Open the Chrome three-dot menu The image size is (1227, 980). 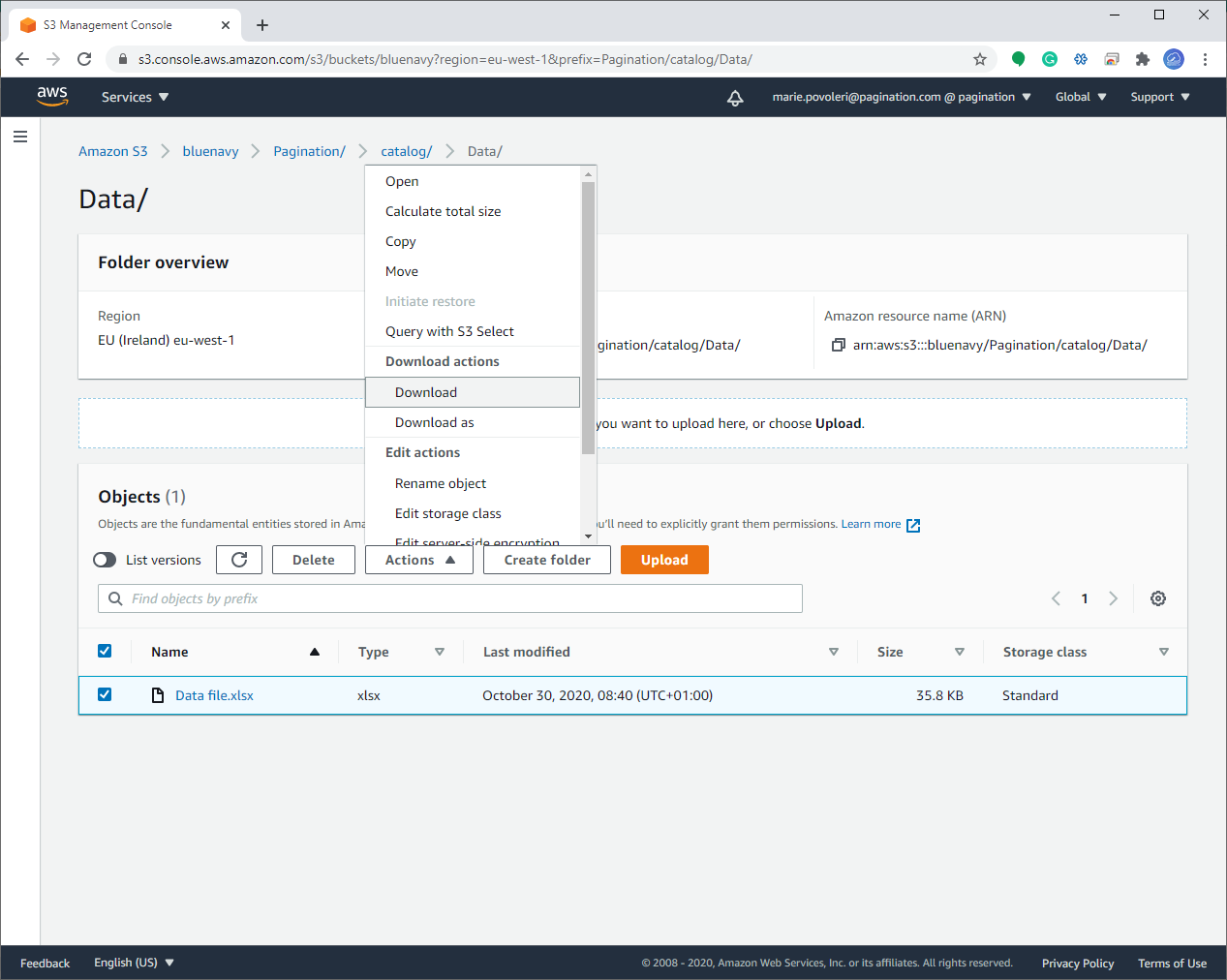[1205, 59]
